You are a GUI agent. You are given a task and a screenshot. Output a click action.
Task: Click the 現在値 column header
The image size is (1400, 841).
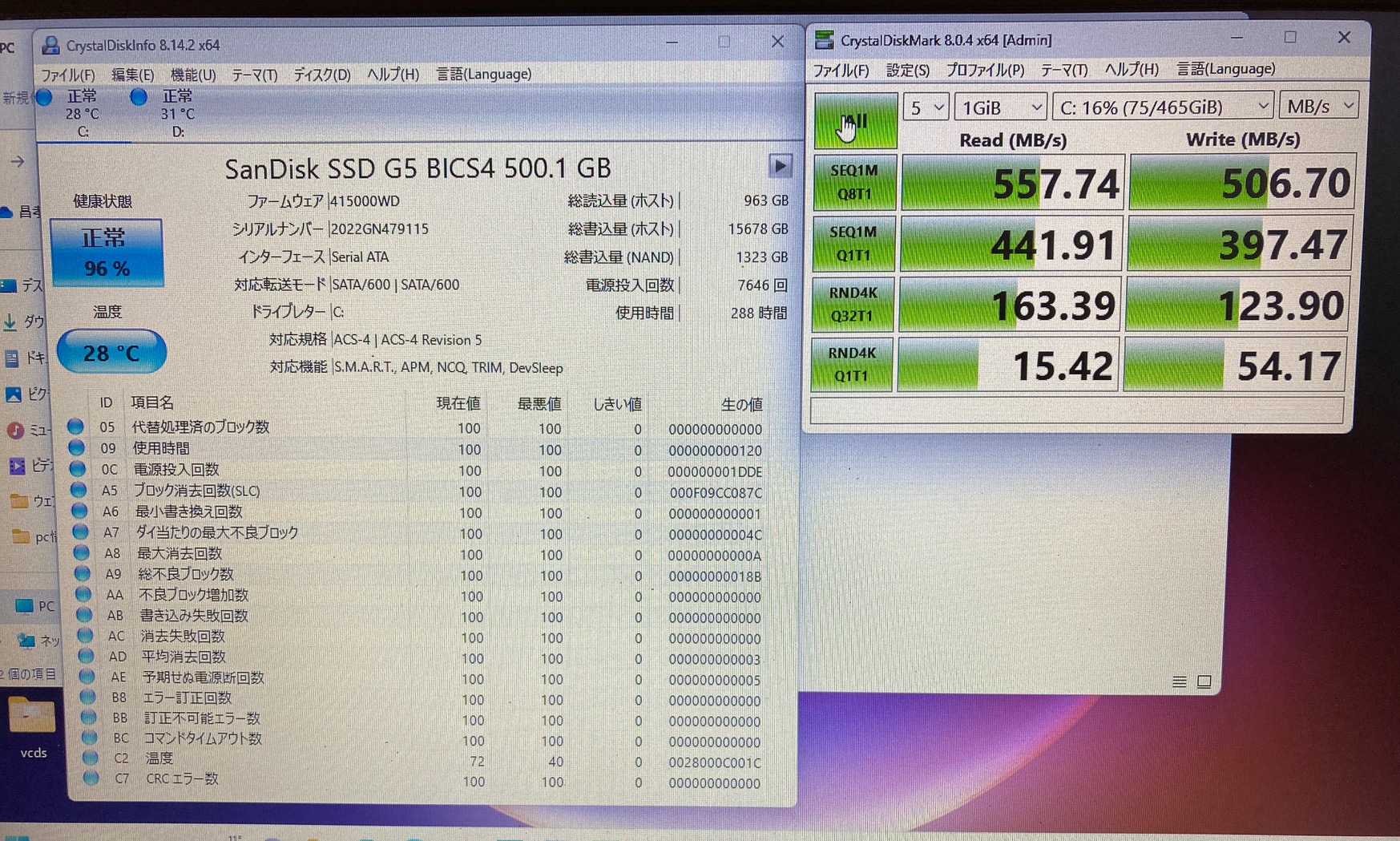(458, 403)
